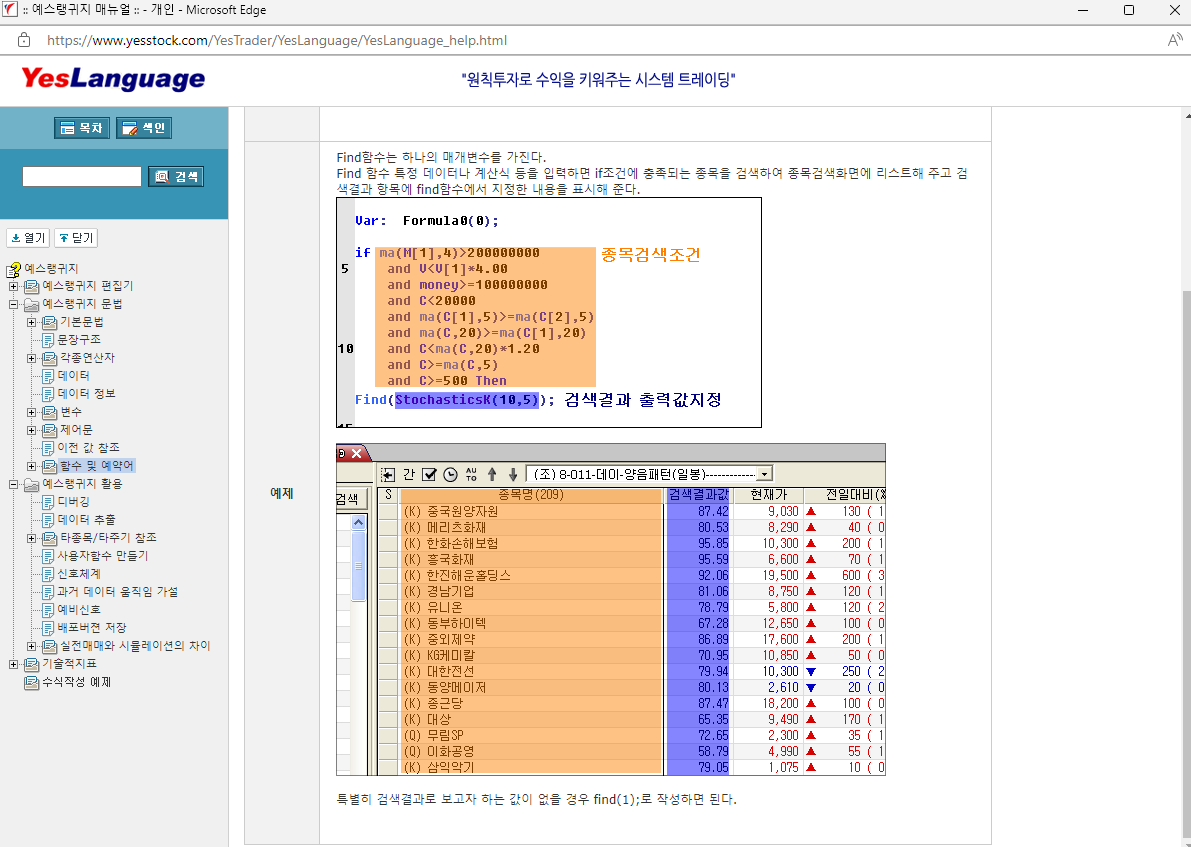Toggle the checkbox icon in screenshot toolbar
The width and height of the screenshot is (1191, 847).
[429, 474]
